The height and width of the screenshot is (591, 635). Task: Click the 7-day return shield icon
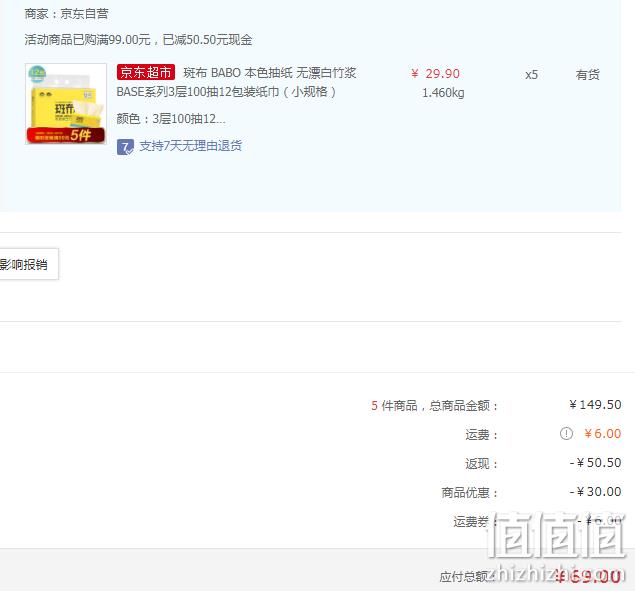(125, 147)
